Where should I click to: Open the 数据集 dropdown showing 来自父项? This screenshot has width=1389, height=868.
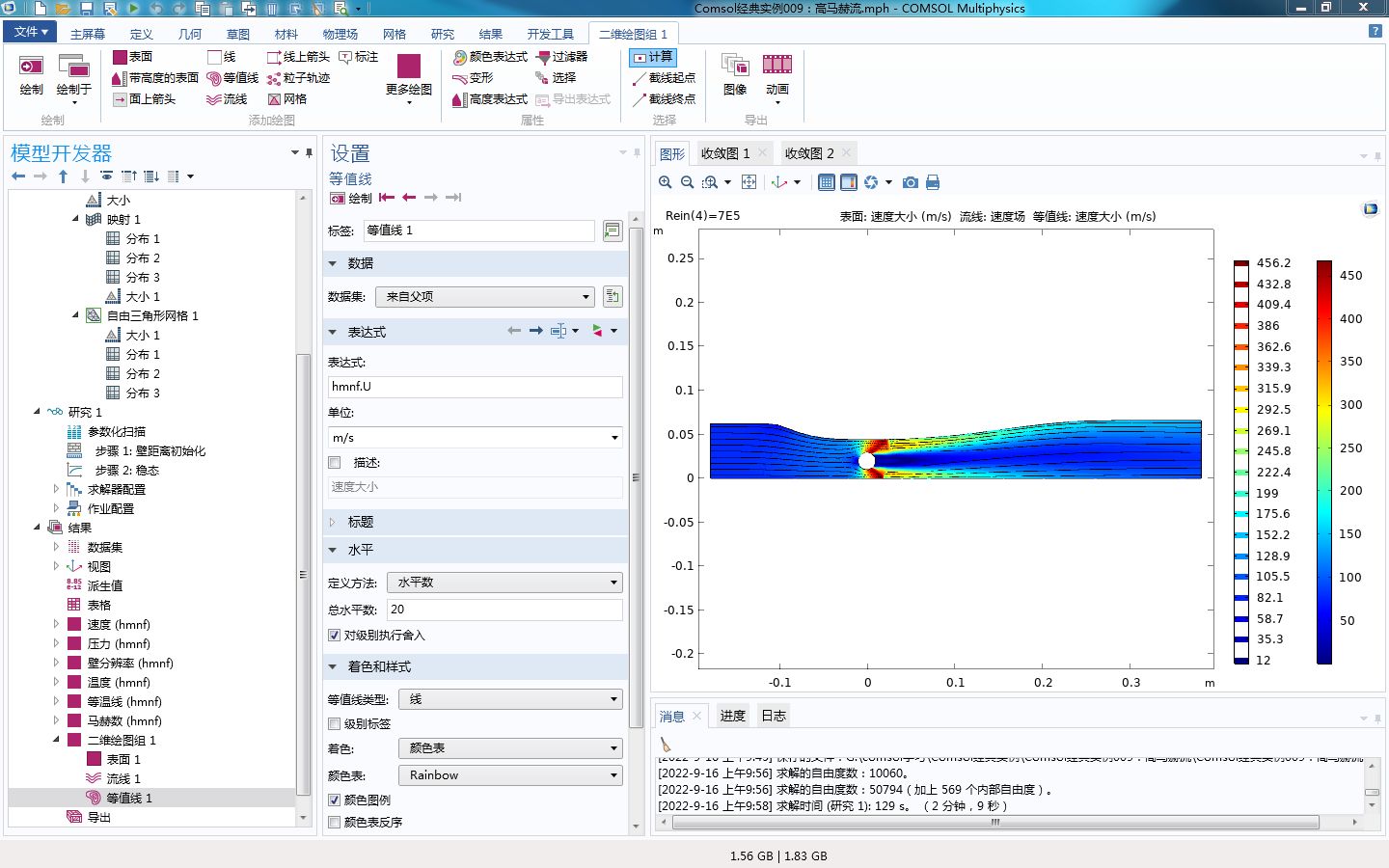pos(484,296)
